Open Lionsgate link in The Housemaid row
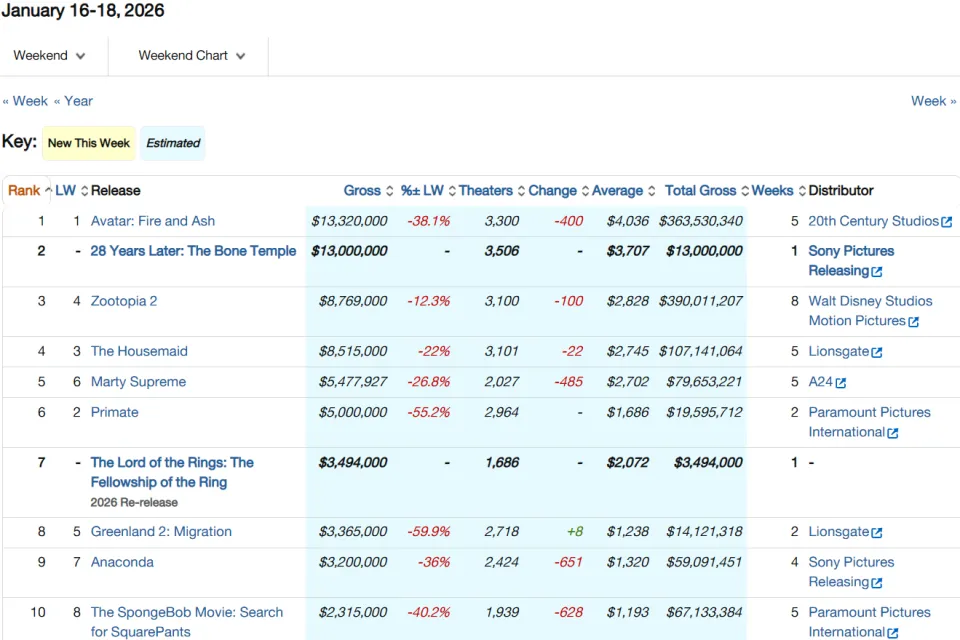This screenshot has width=960, height=640. pyautogui.click(x=839, y=352)
